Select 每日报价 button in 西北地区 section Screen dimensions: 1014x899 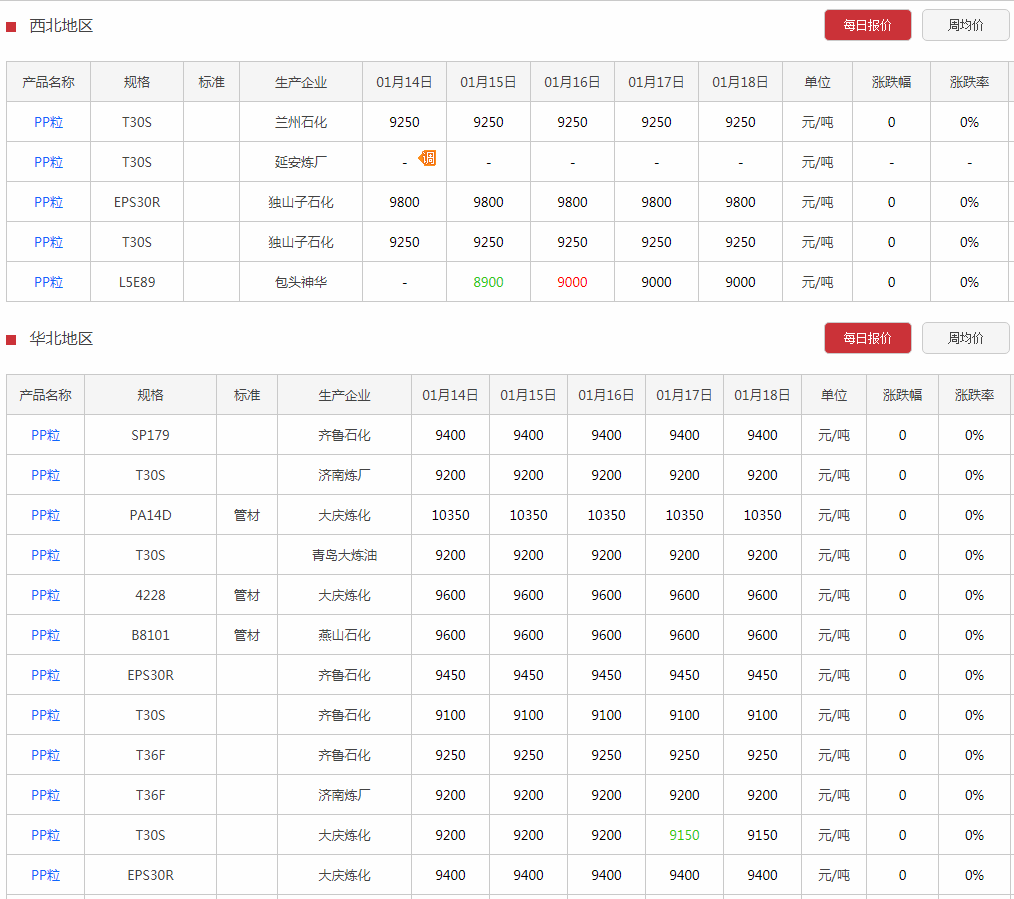(867, 25)
